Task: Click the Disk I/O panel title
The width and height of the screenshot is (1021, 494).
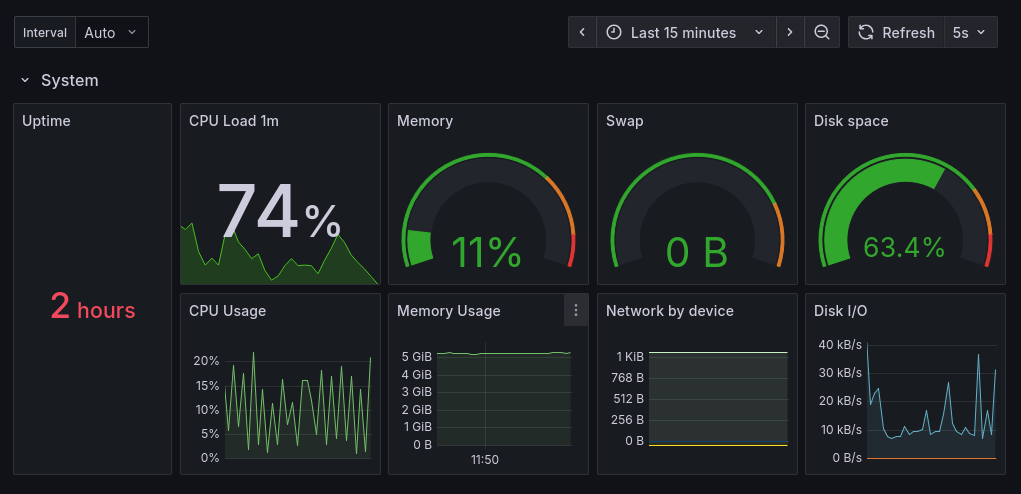Action: click(x=840, y=311)
